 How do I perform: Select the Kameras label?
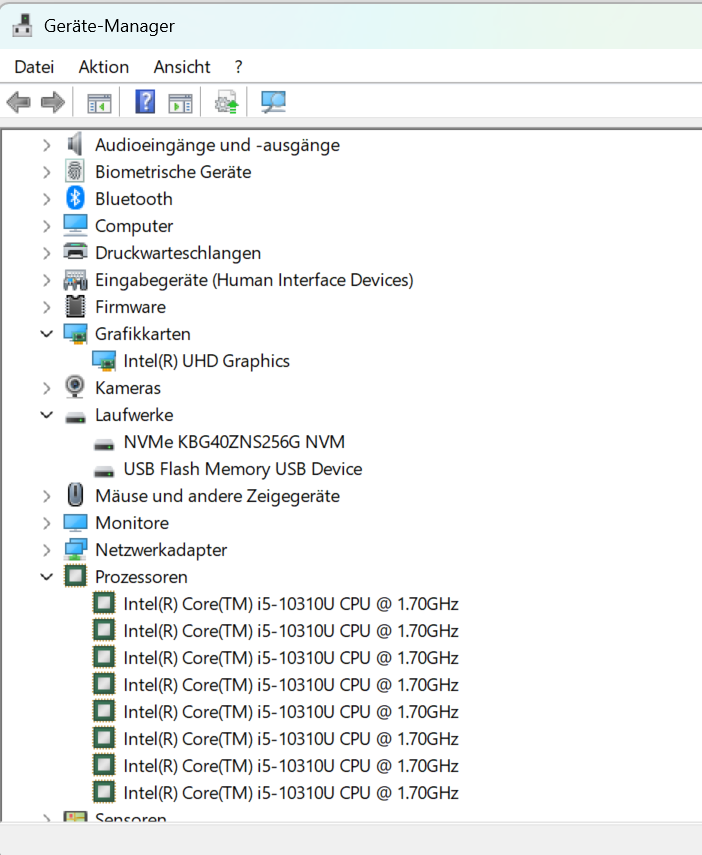click(128, 388)
